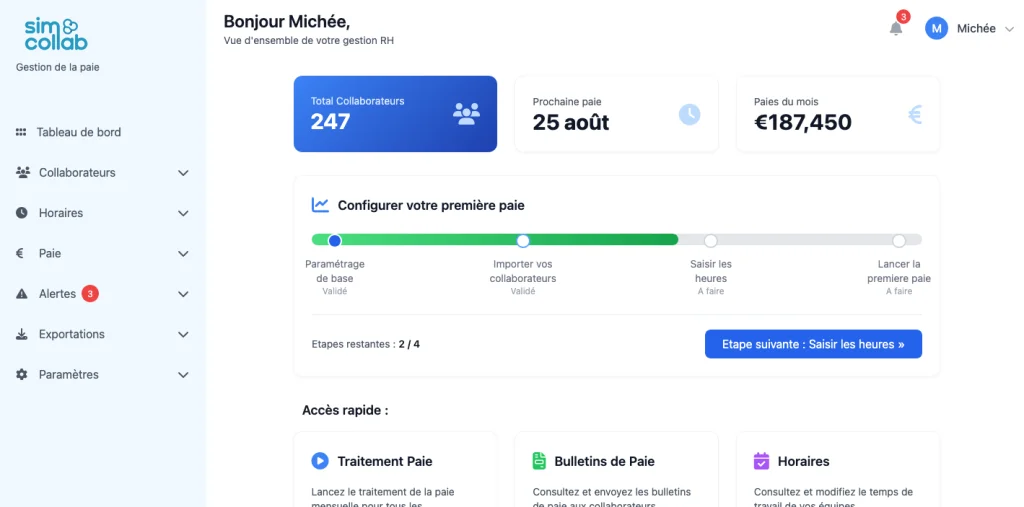Click the play icon beside Traitement Paie
1024x507 pixels.
click(320, 461)
